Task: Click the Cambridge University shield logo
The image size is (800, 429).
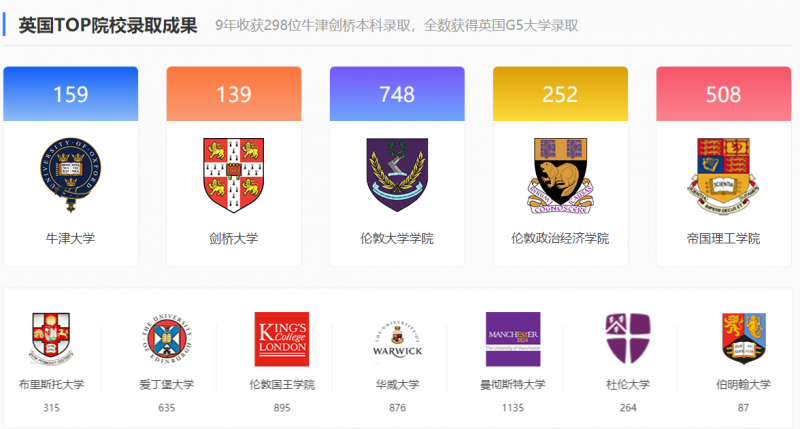Action: pyautogui.click(x=234, y=175)
